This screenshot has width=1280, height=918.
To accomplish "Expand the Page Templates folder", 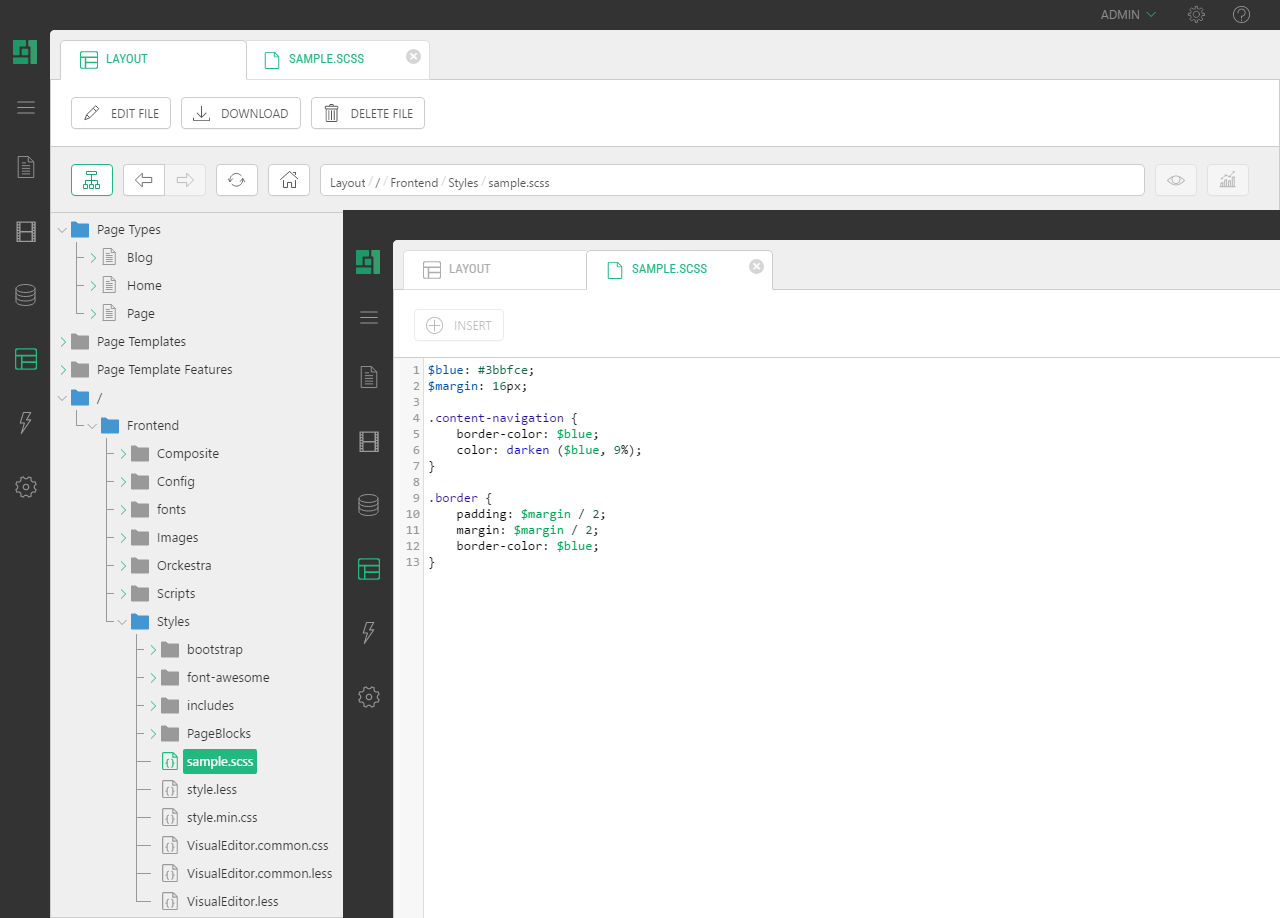I will (62, 342).
